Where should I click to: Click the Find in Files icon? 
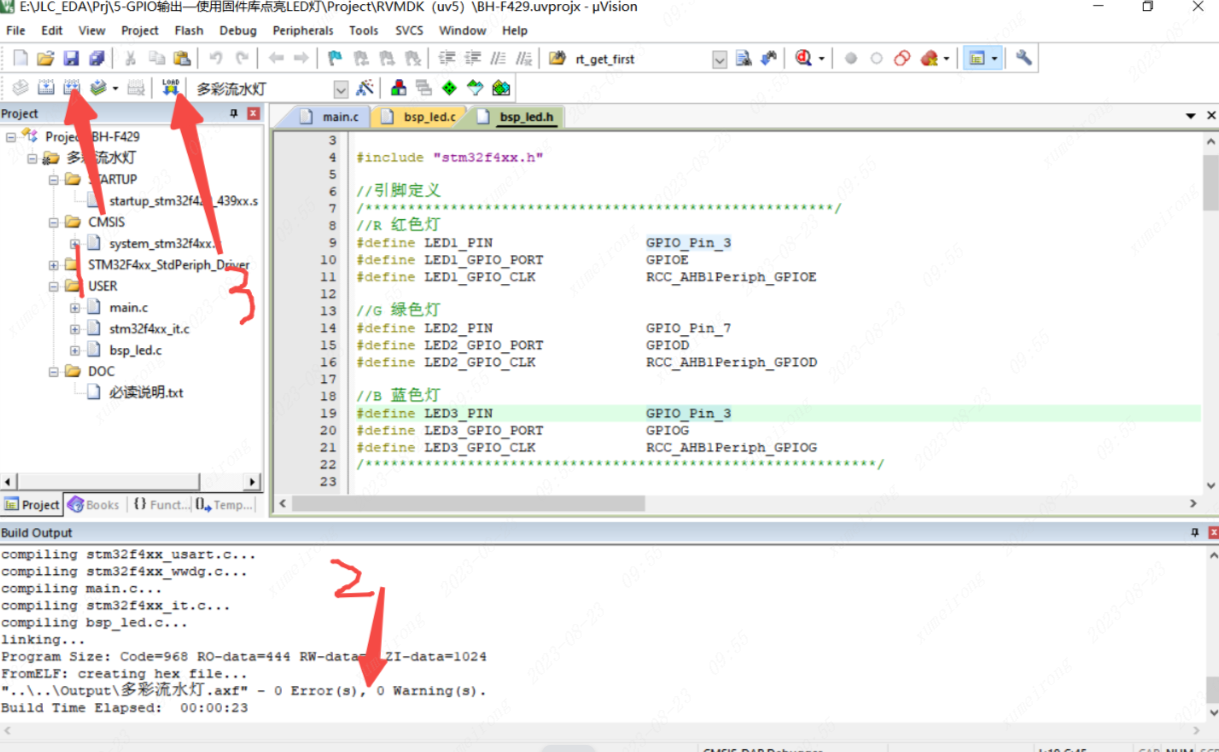click(743, 59)
